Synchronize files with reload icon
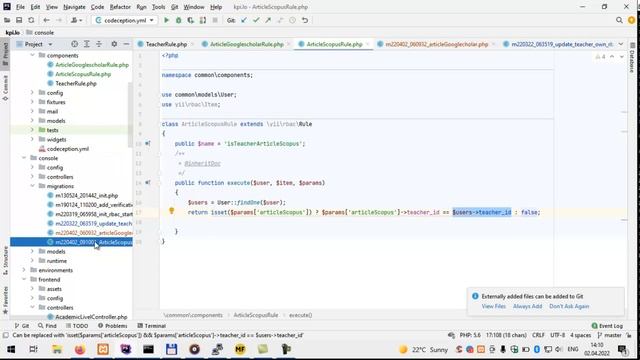Screen dimensions: 640x360 tap(31, 20)
